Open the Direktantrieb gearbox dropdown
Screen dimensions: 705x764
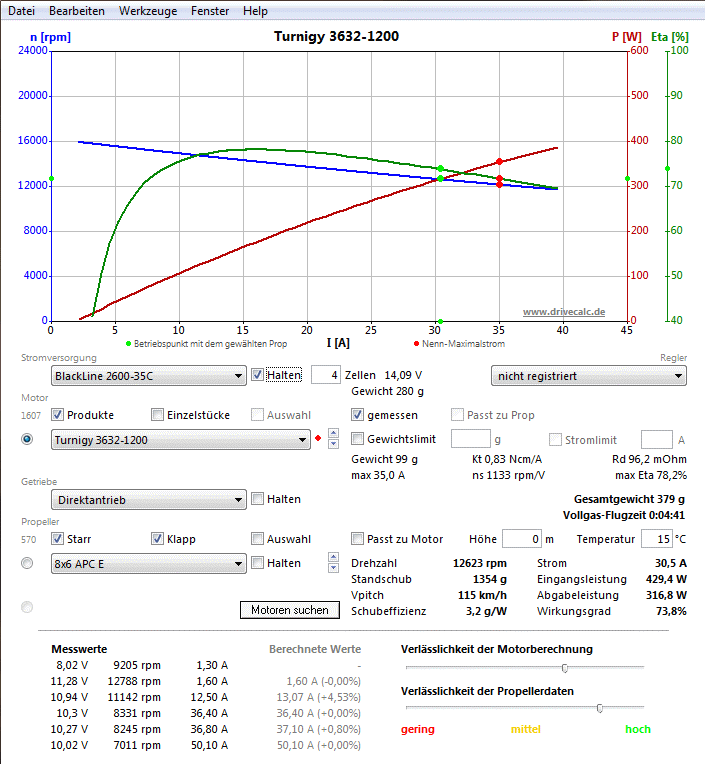tap(148, 500)
